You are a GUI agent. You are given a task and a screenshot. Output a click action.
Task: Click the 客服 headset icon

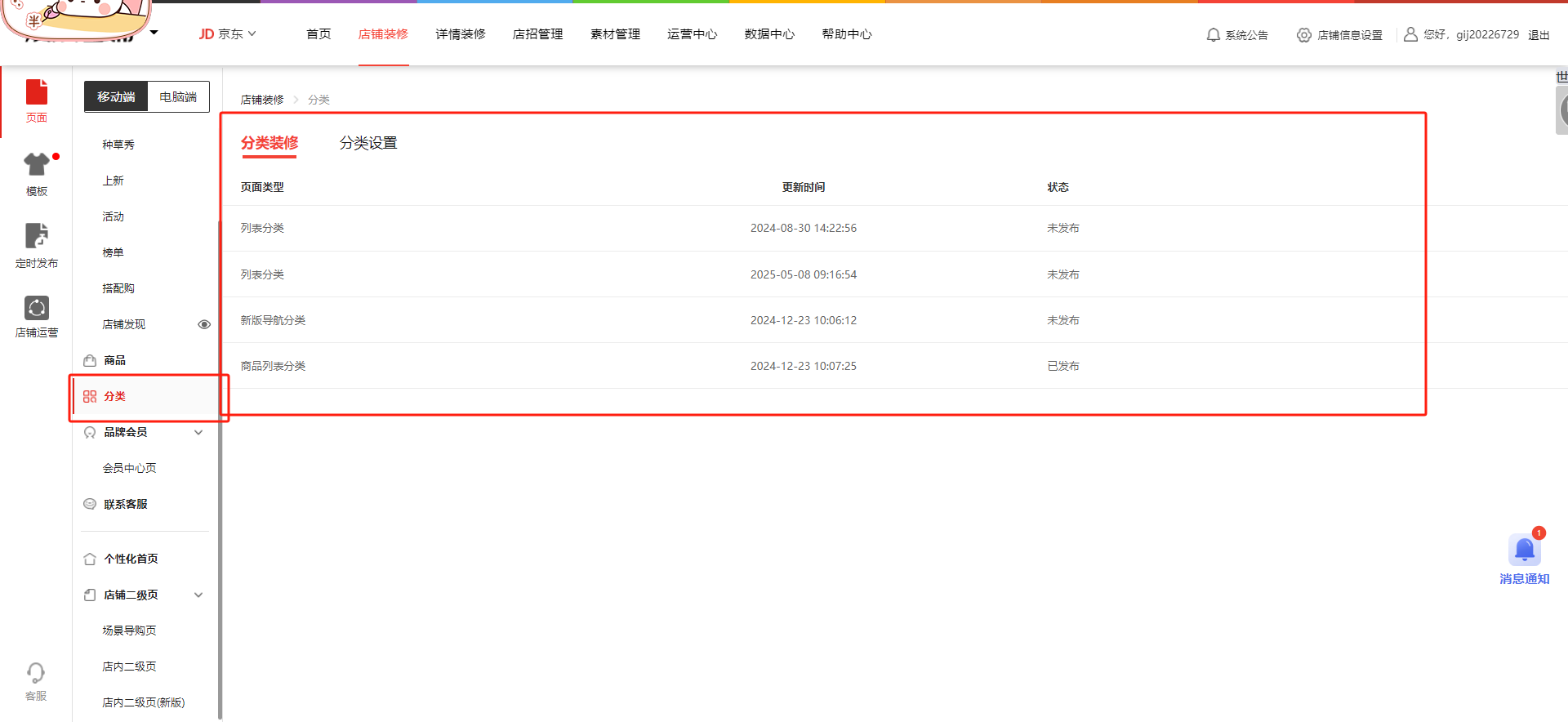pos(36,674)
